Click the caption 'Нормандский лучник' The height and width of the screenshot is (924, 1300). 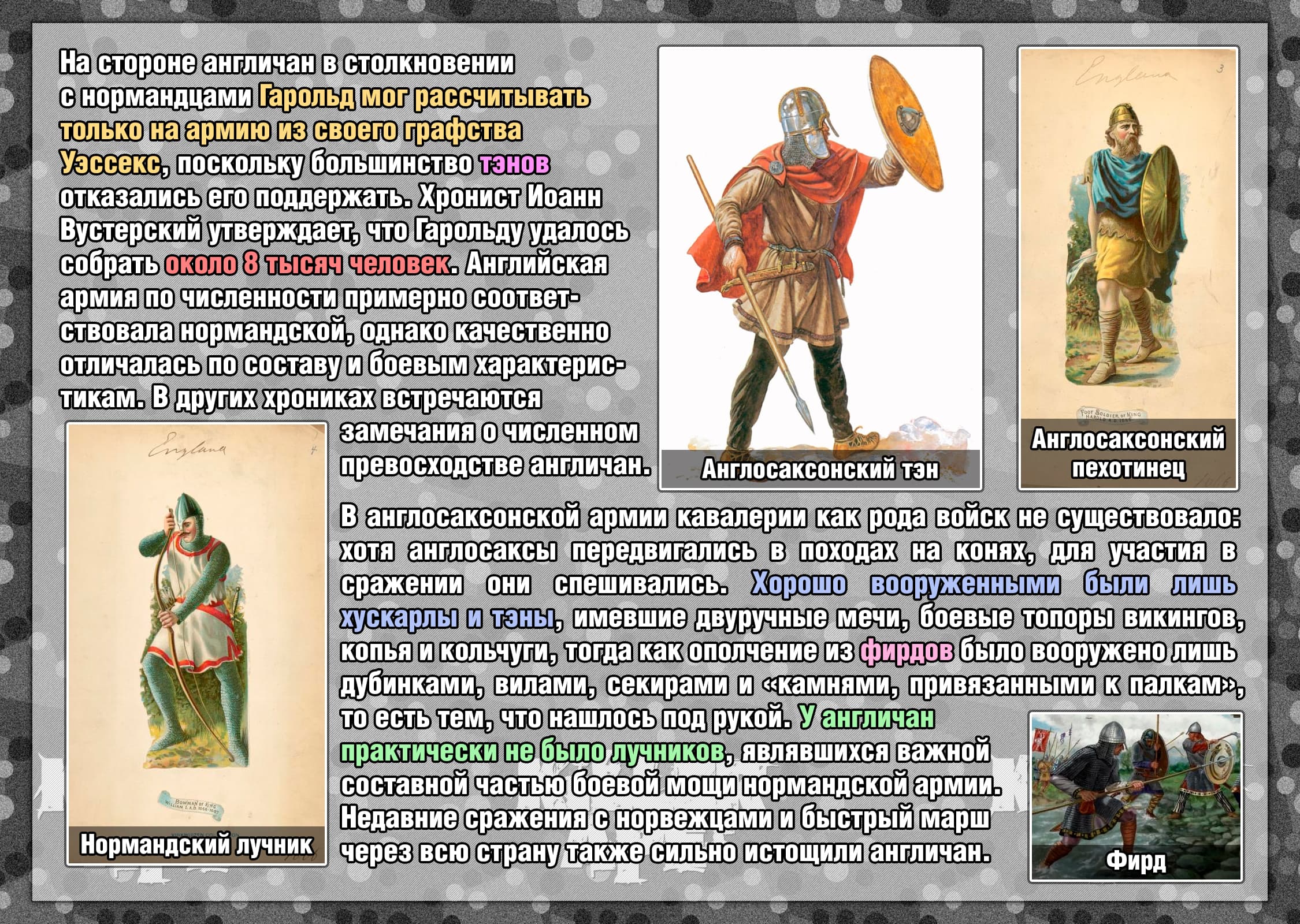click(x=196, y=844)
